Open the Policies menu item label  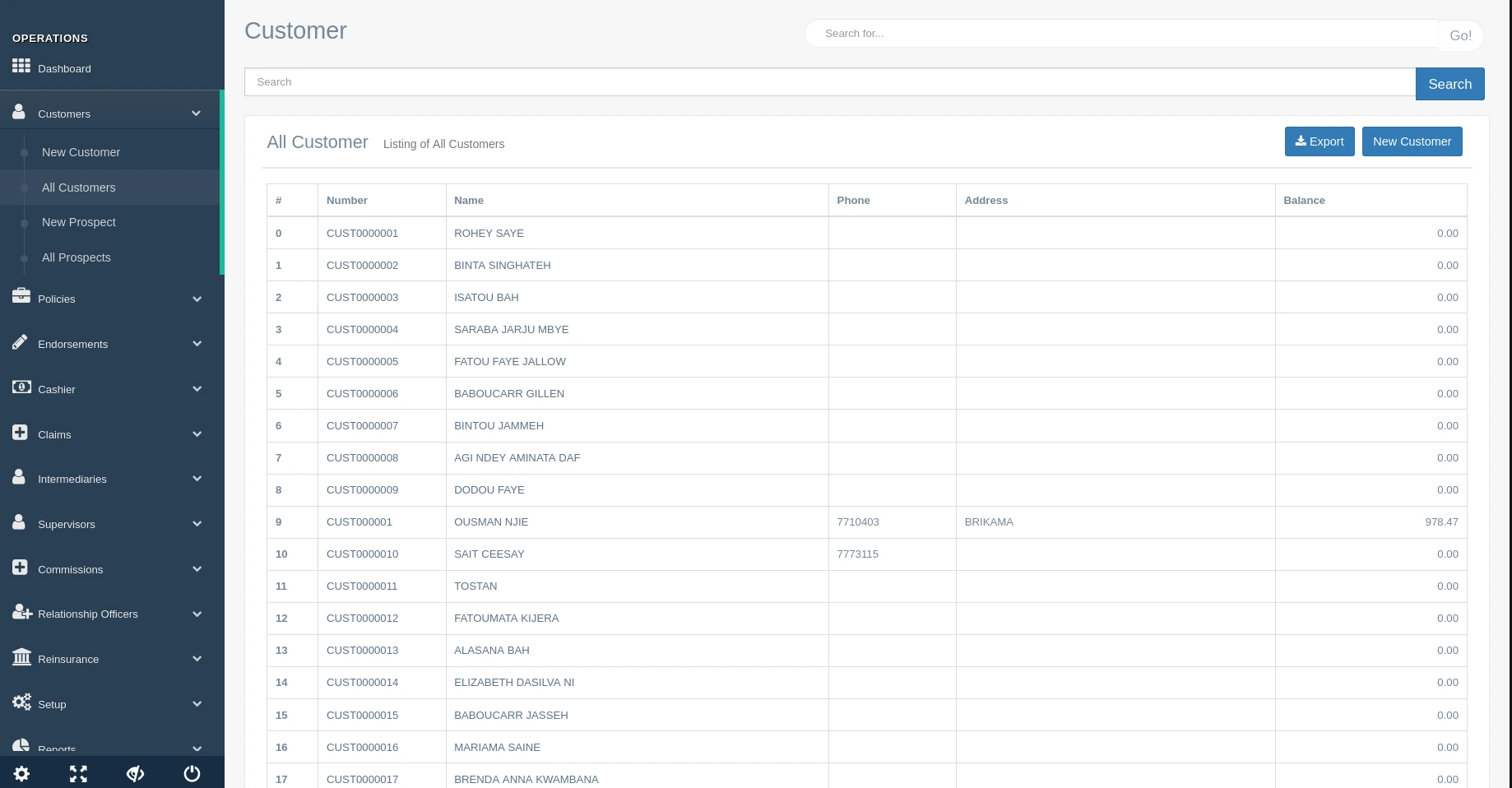click(56, 299)
